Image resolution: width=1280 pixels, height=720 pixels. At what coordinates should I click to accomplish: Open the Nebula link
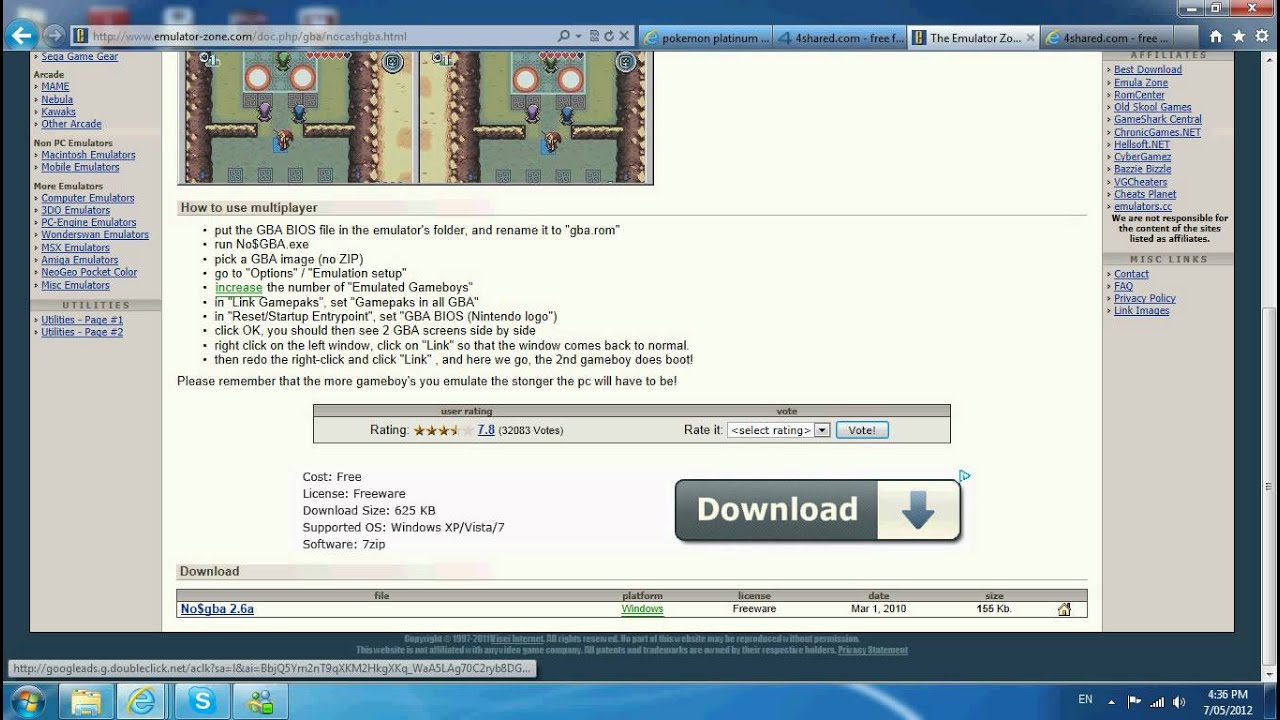(57, 99)
